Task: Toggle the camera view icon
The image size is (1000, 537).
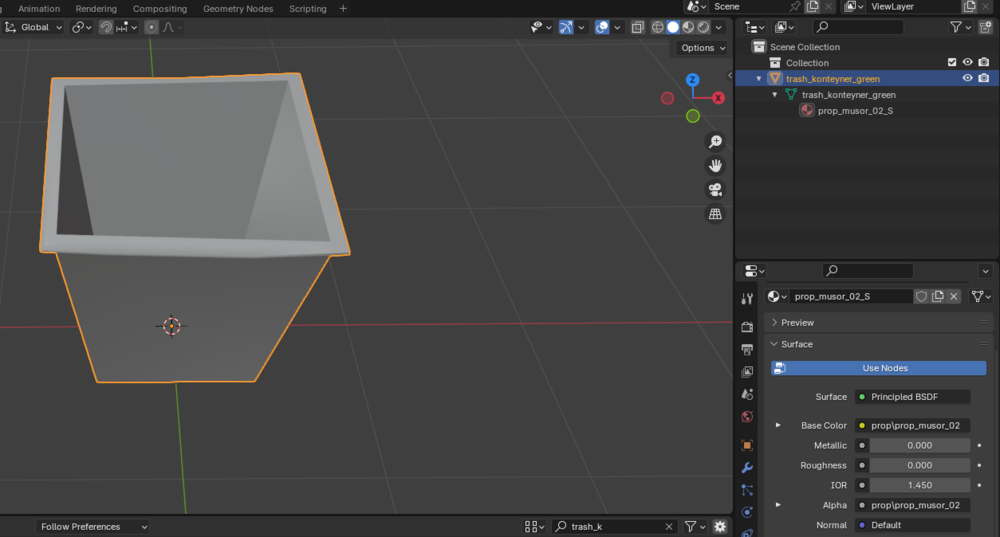Action: coord(715,190)
